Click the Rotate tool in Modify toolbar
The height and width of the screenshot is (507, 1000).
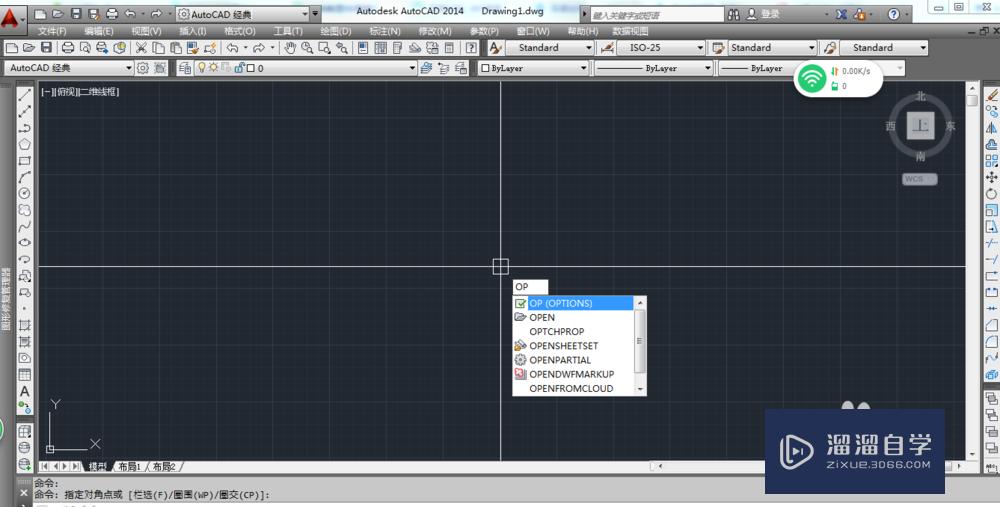click(992, 193)
